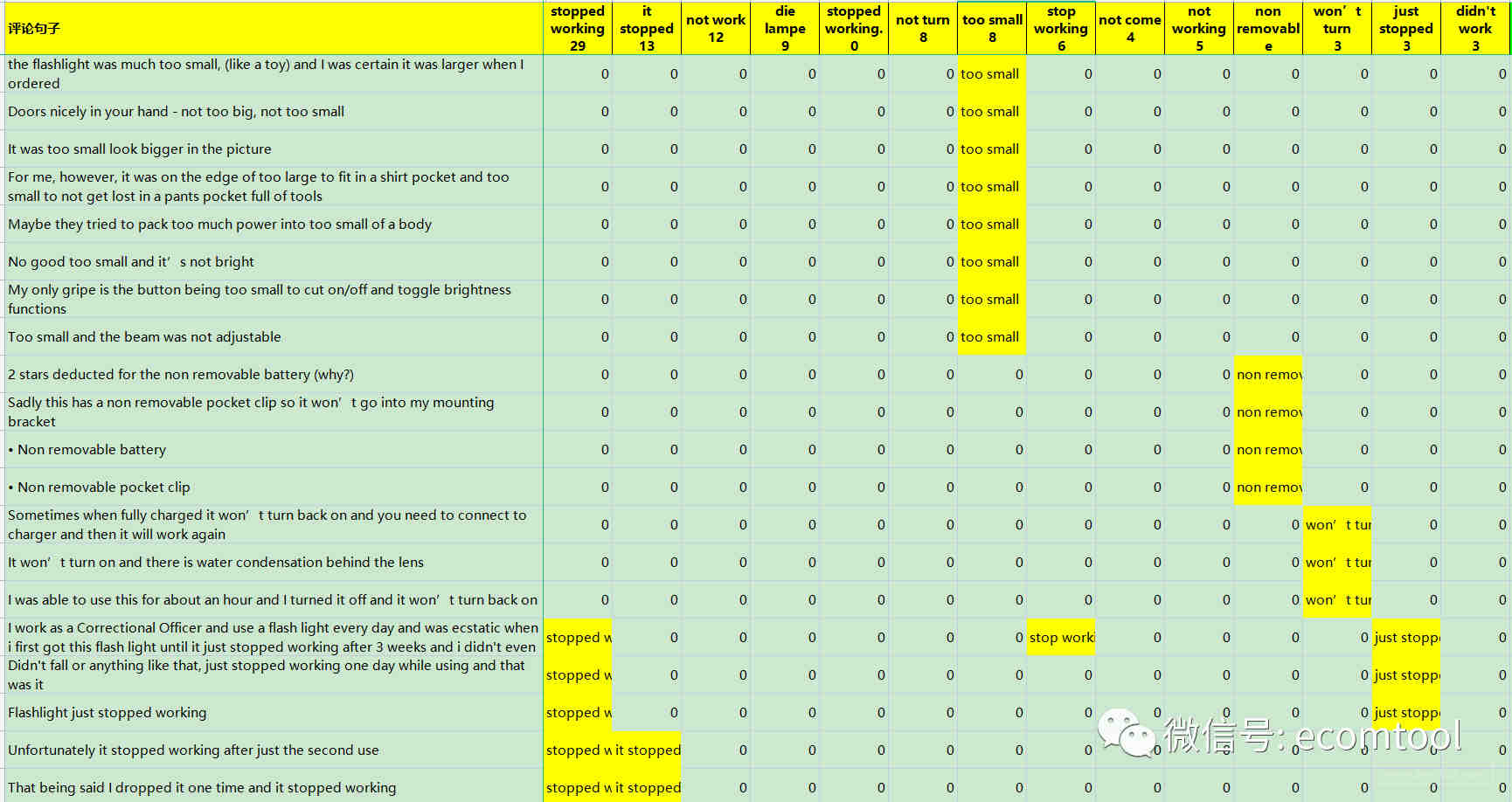Select 'just stopp' cell in 'Didn't fall' row
This screenshot has height=802, width=1512.
1406,674
